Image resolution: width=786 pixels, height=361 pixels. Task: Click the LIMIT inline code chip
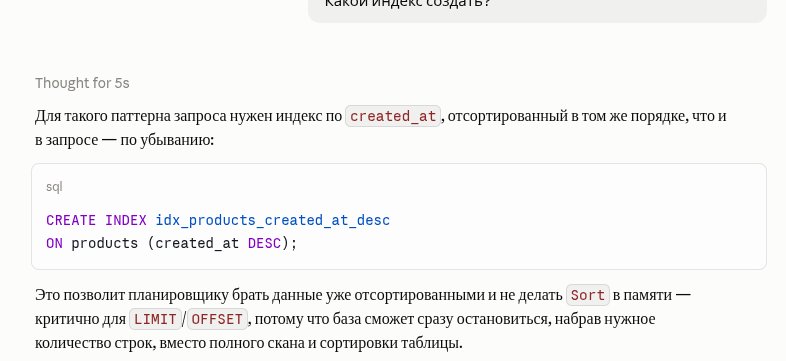tap(155, 319)
